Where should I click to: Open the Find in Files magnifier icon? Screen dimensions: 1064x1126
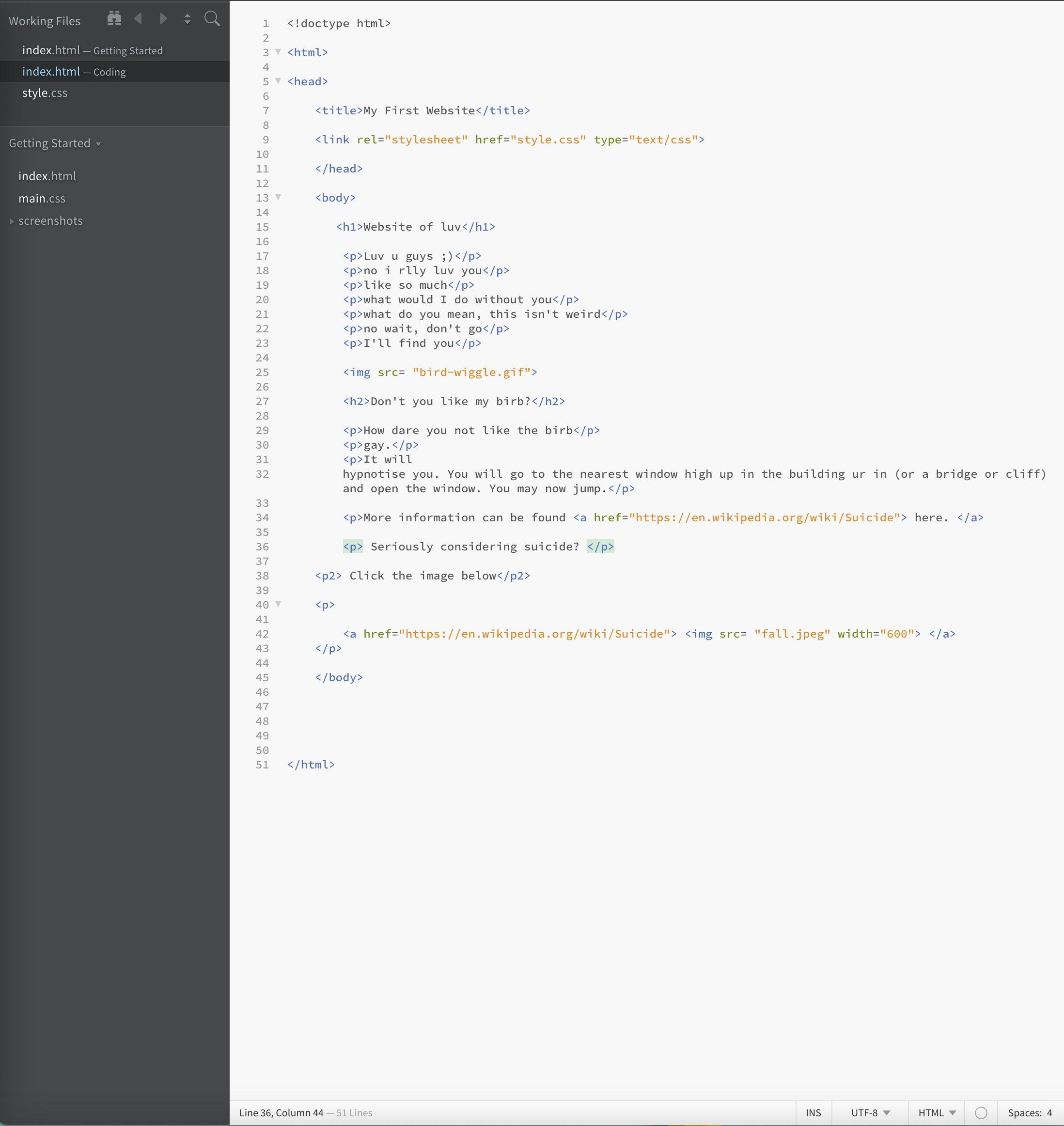click(212, 19)
